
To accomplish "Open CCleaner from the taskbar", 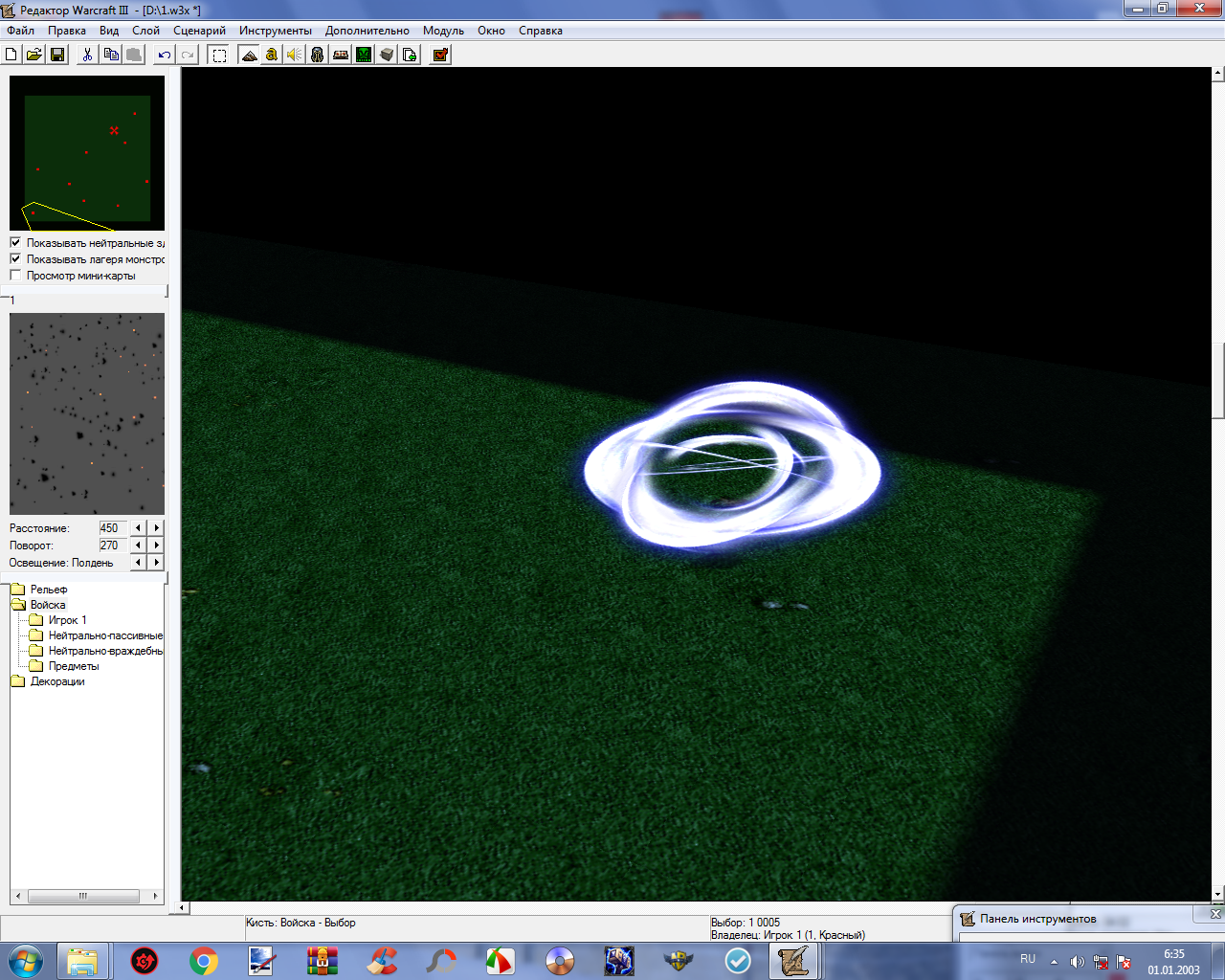I will pyautogui.click(x=381, y=961).
